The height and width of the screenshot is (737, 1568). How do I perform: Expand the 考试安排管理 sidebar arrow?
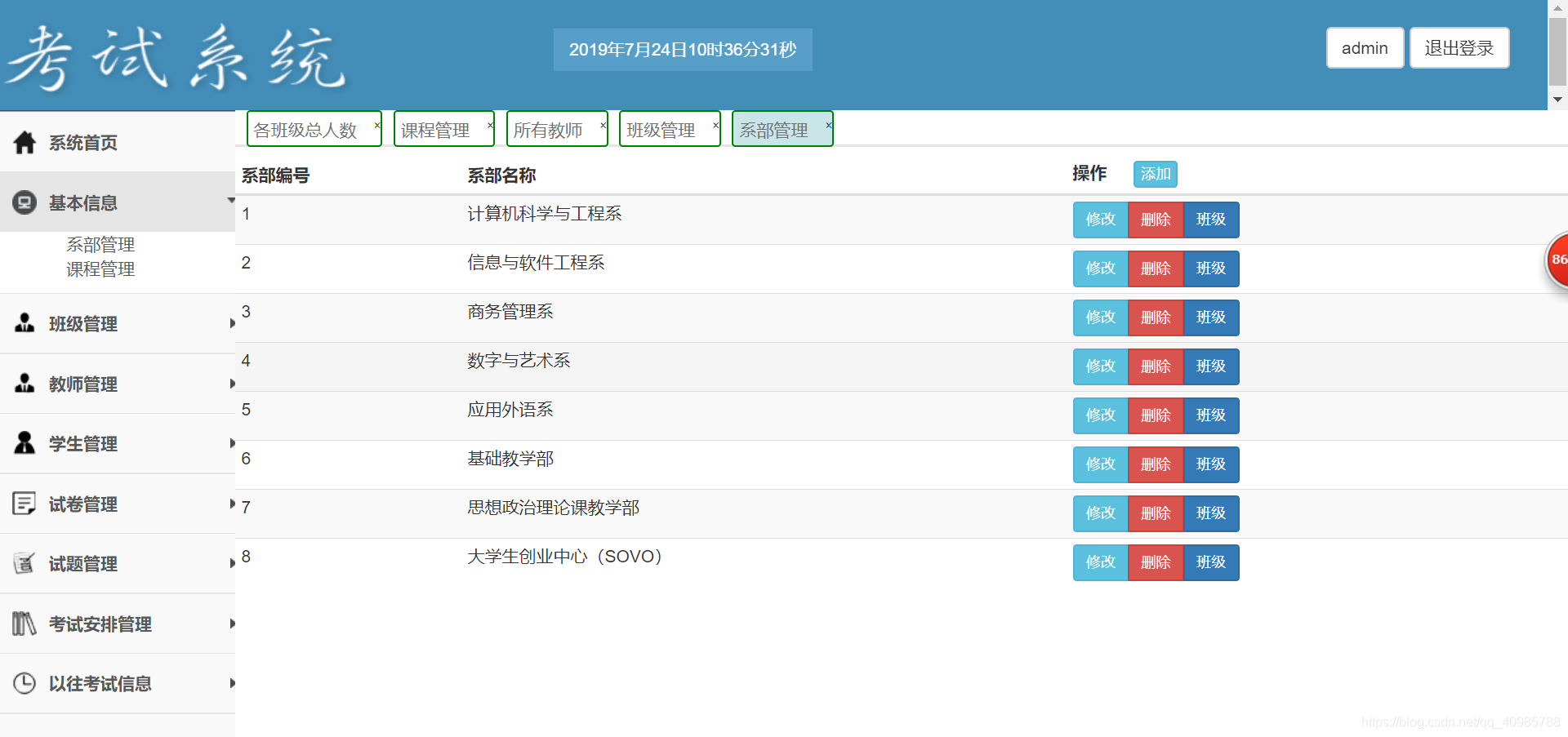(x=232, y=624)
